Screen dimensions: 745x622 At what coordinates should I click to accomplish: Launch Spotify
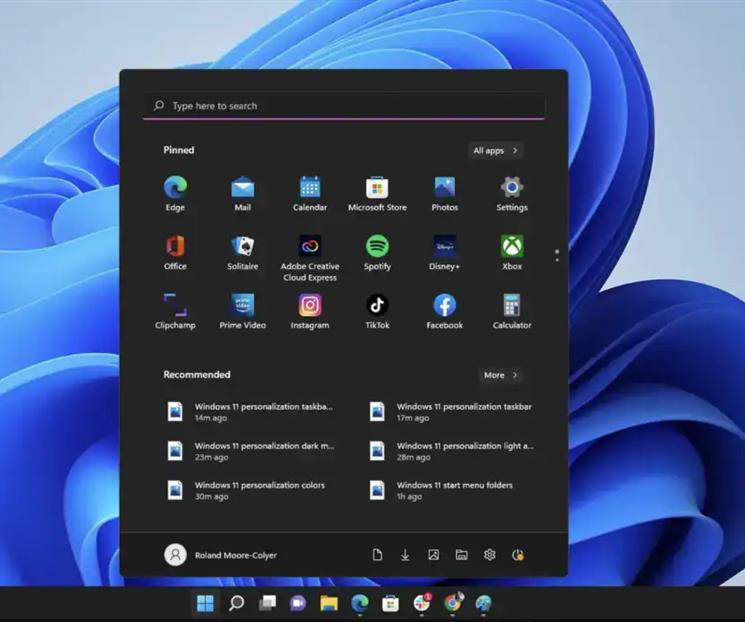click(x=377, y=252)
